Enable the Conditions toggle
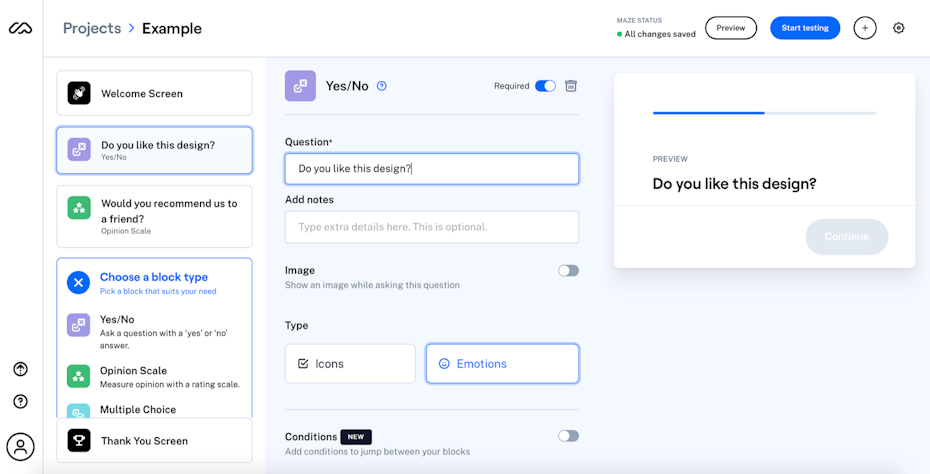Image resolution: width=930 pixels, height=474 pixels. pos(568,436)
